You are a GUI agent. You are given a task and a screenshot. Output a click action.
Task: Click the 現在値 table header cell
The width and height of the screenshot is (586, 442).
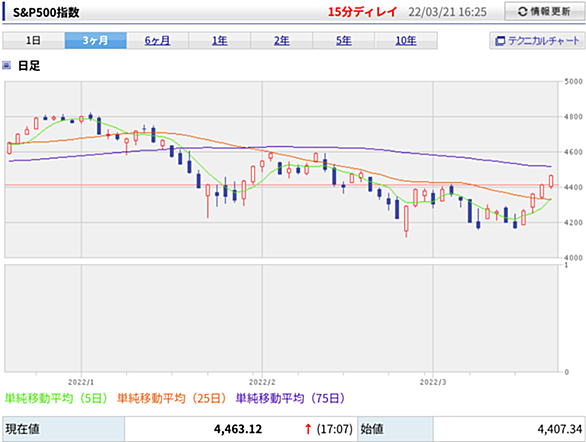click(64, 429)
